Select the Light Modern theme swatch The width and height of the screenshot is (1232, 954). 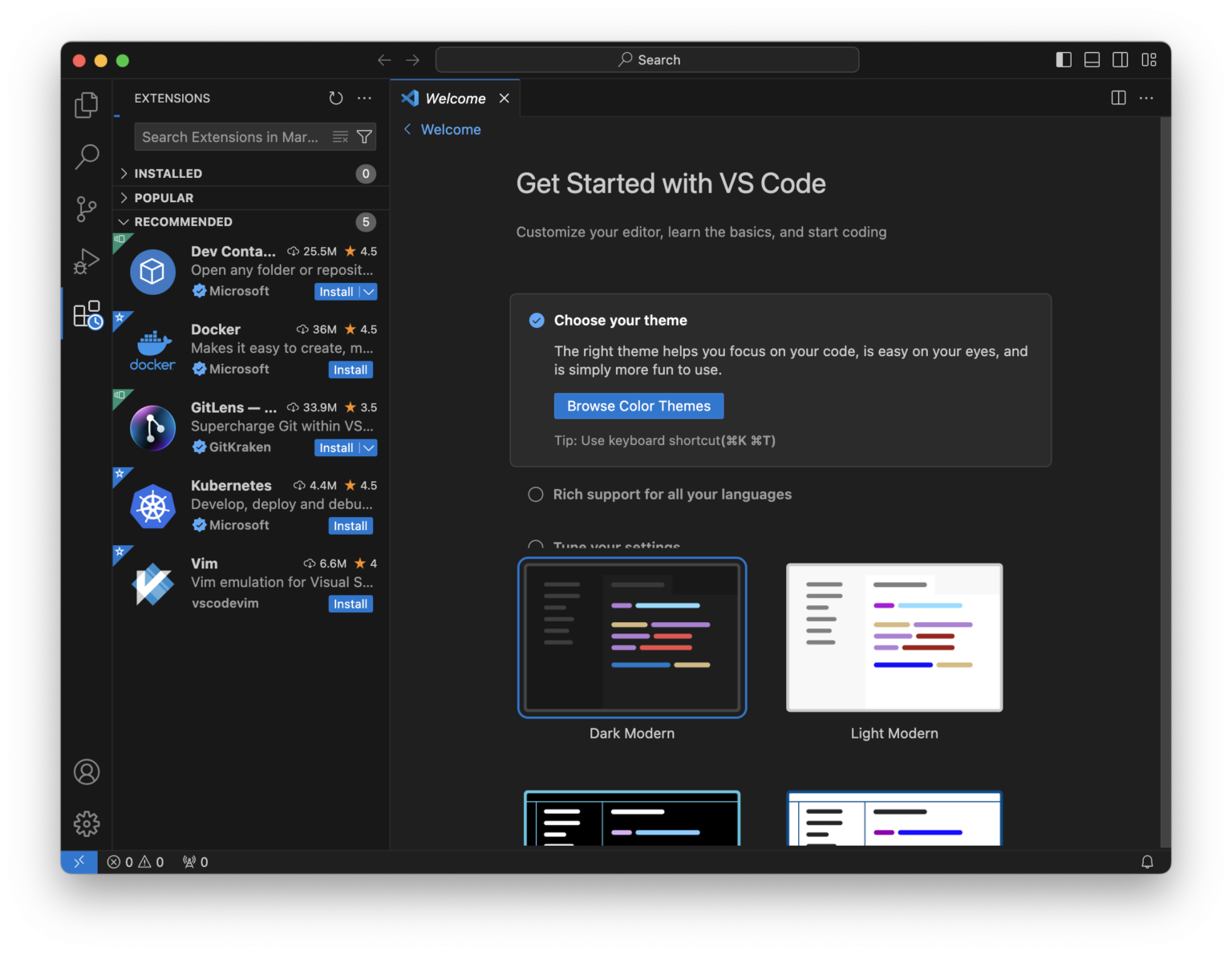(x=894, y=637)
